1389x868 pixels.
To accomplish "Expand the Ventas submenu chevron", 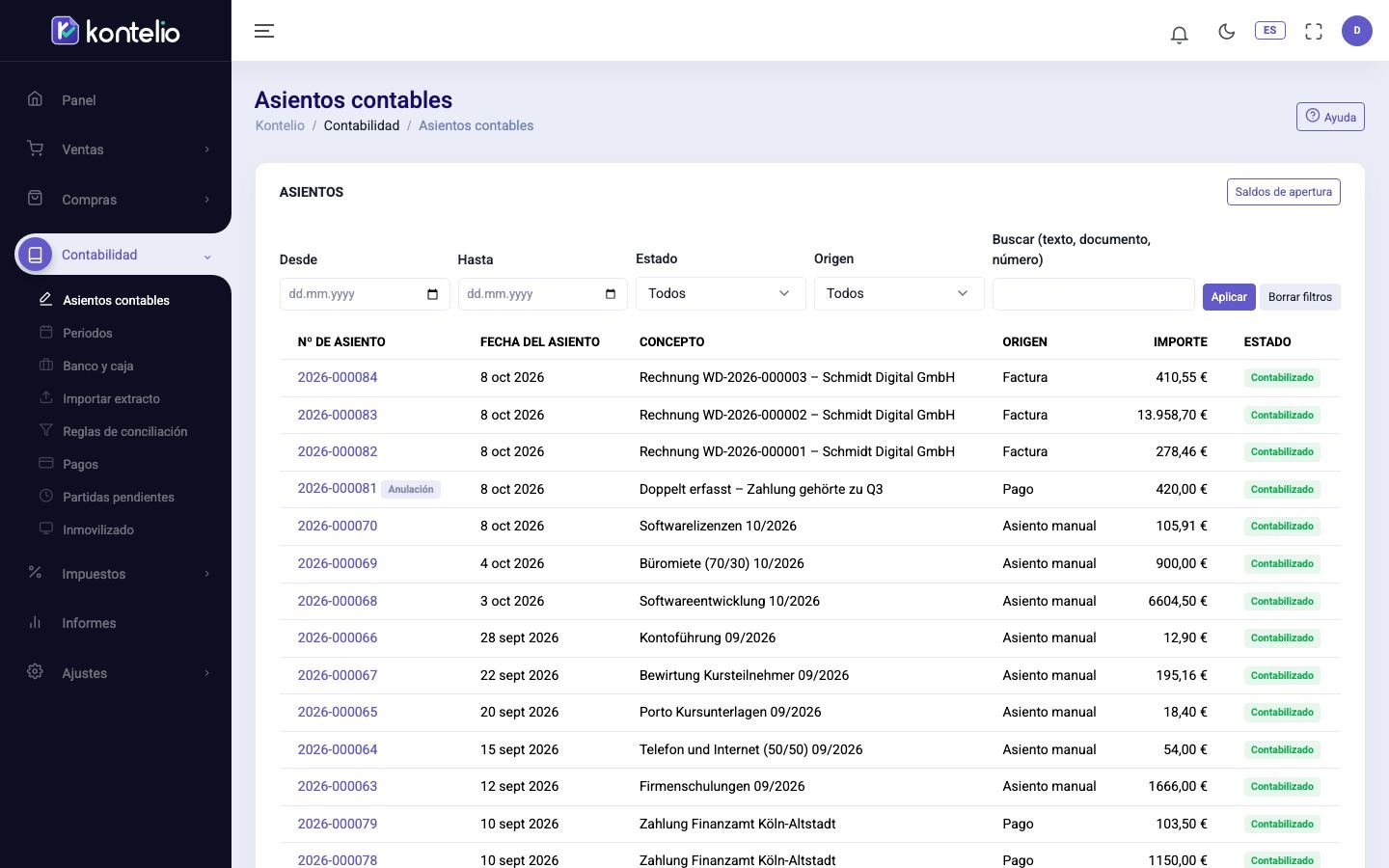I will [x=206, y=149].
